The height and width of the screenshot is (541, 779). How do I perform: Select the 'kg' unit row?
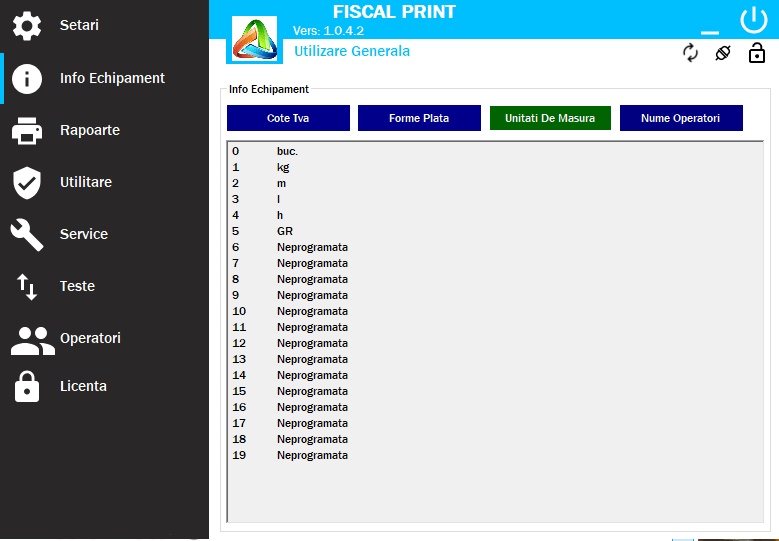tap(283, 167)
